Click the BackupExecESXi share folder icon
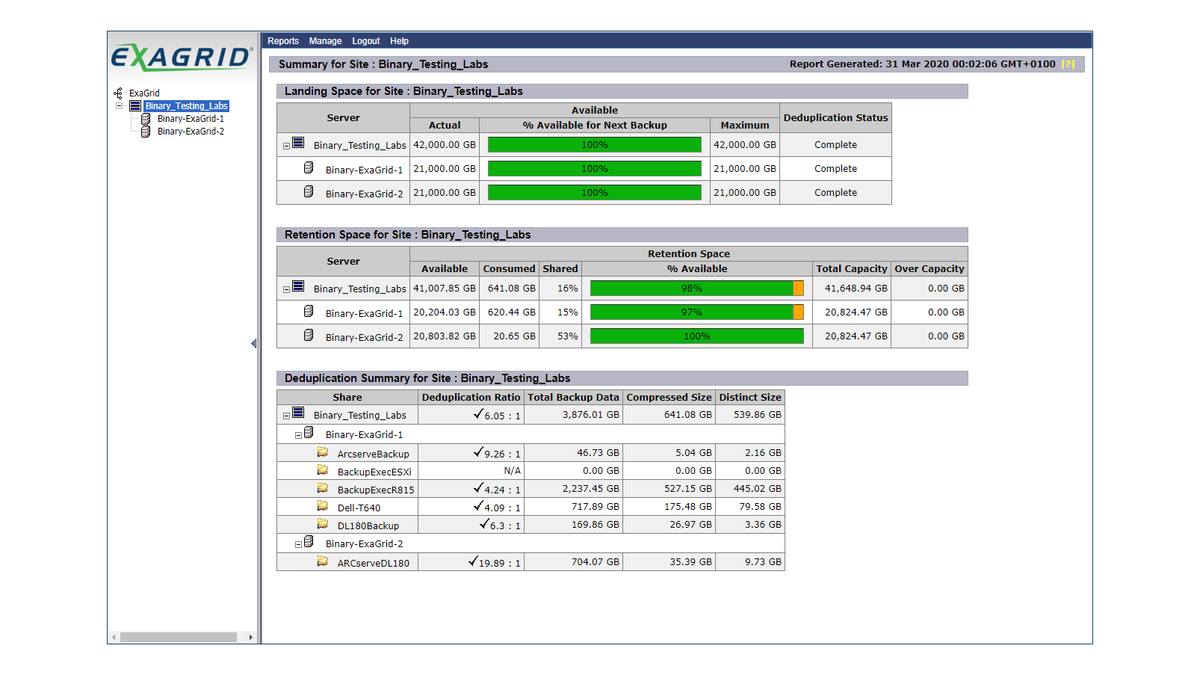Screen dimensions: 1200x675 (x=323, y=470)
